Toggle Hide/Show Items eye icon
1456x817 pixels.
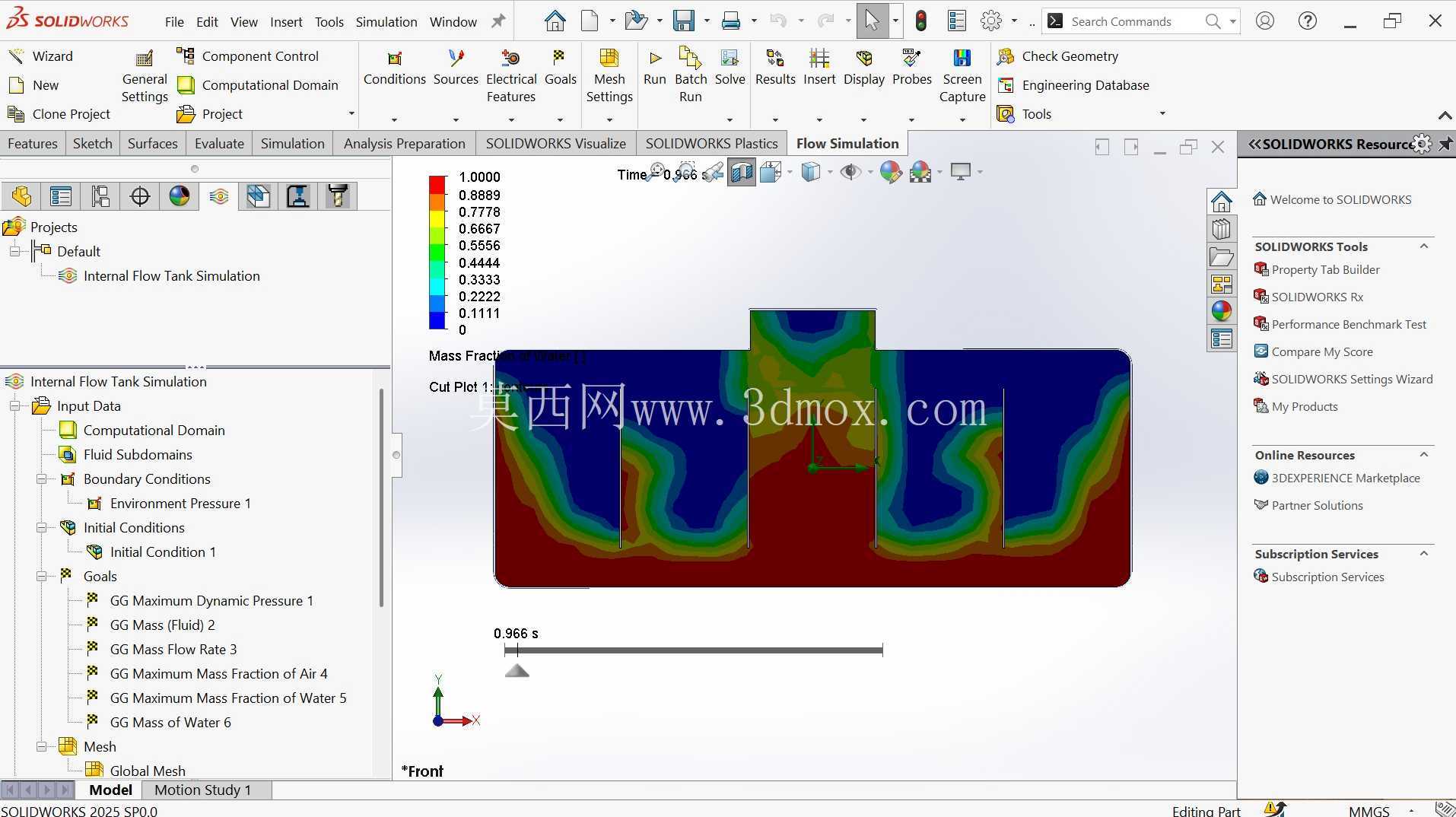850,173
